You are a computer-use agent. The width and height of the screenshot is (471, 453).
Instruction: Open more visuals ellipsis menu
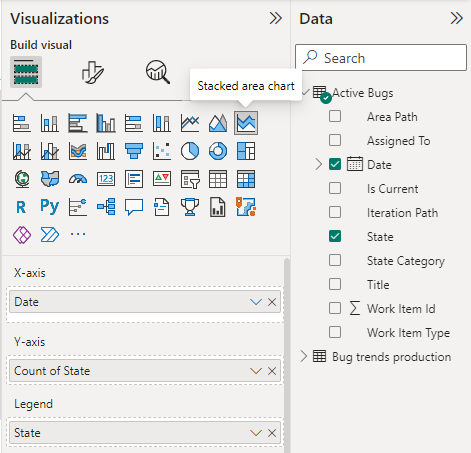coord(78,234)
